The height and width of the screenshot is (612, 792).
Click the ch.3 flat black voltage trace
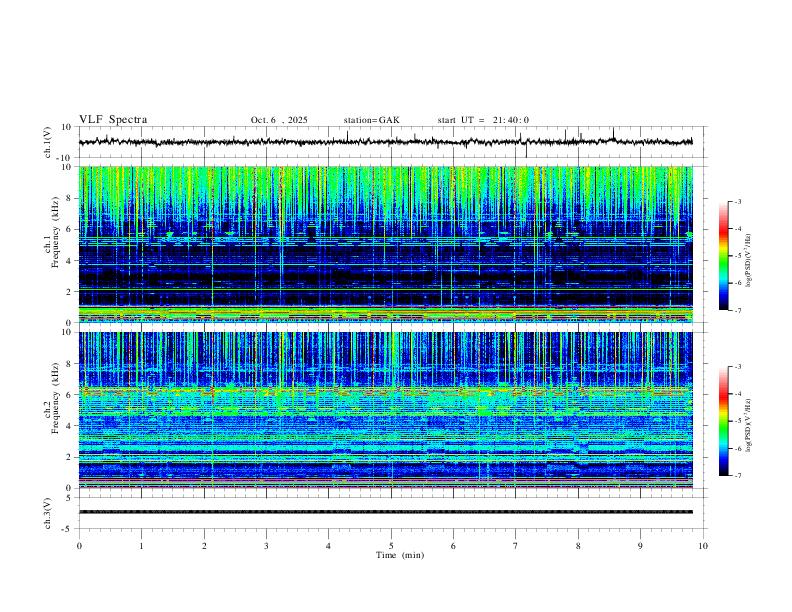click(x=385, y=512)
